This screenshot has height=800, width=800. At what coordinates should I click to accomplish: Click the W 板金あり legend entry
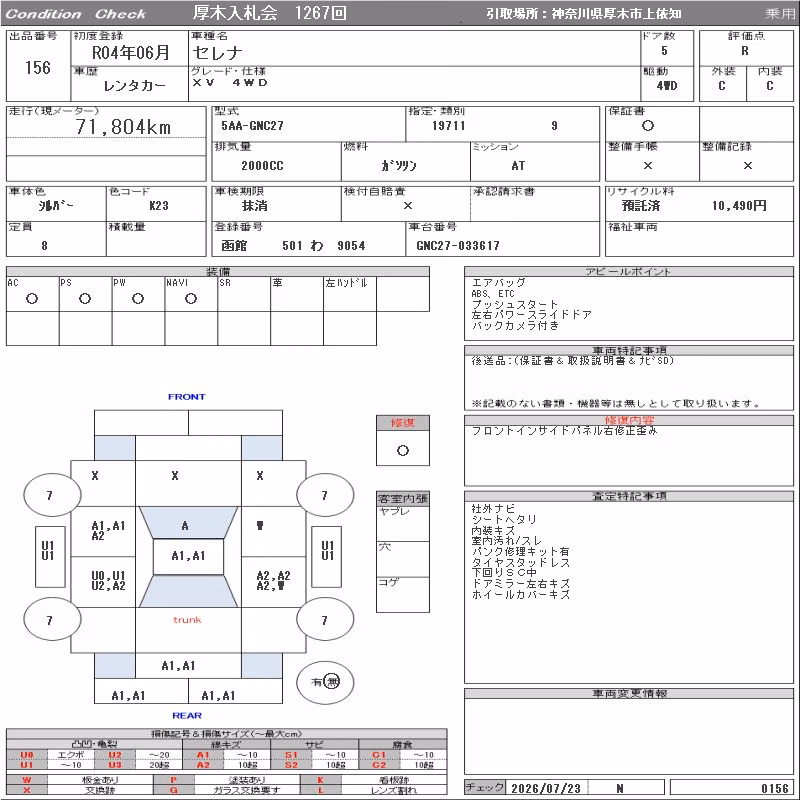coord(80,780)
